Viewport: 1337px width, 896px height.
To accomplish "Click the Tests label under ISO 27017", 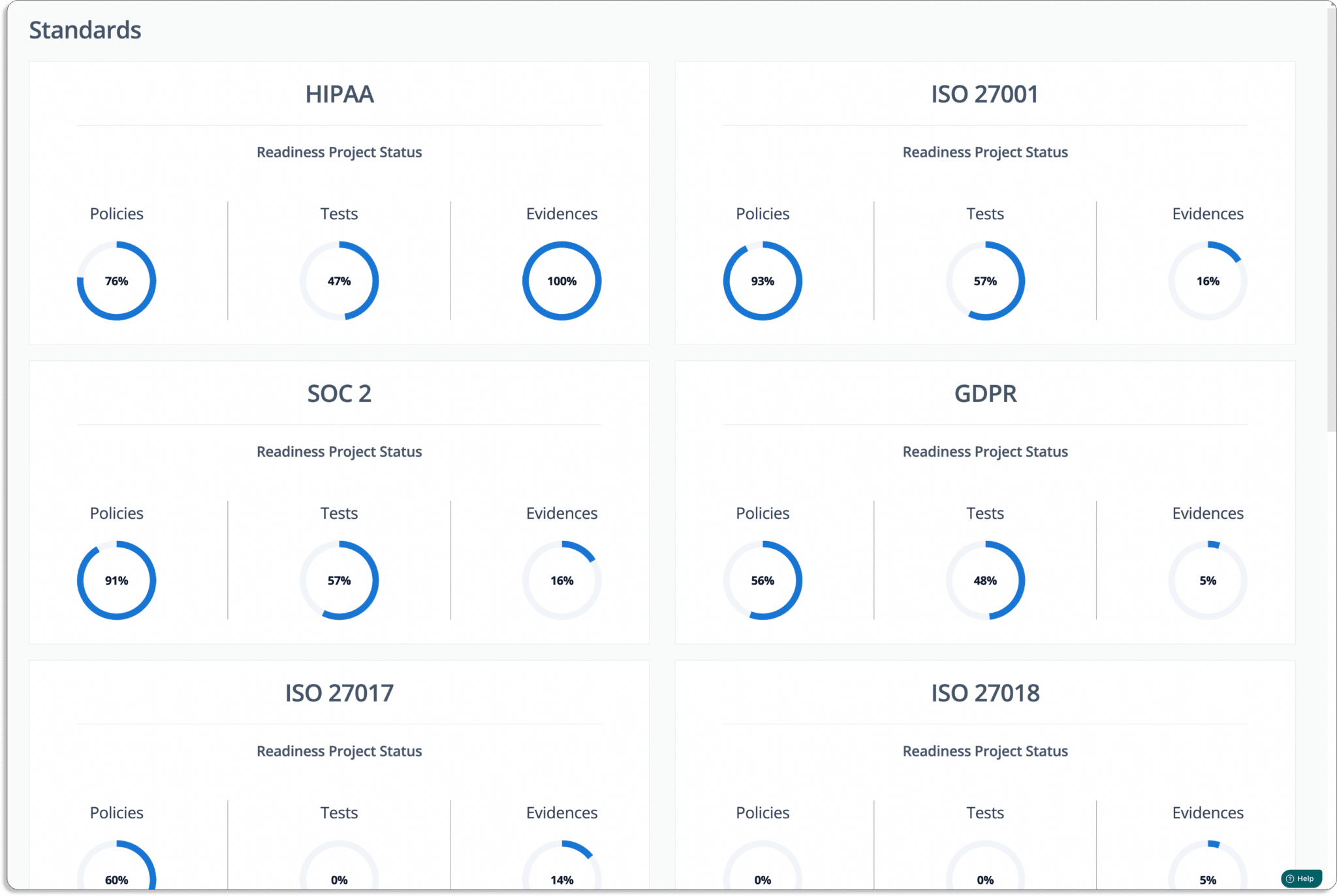I will pos(339,813).
